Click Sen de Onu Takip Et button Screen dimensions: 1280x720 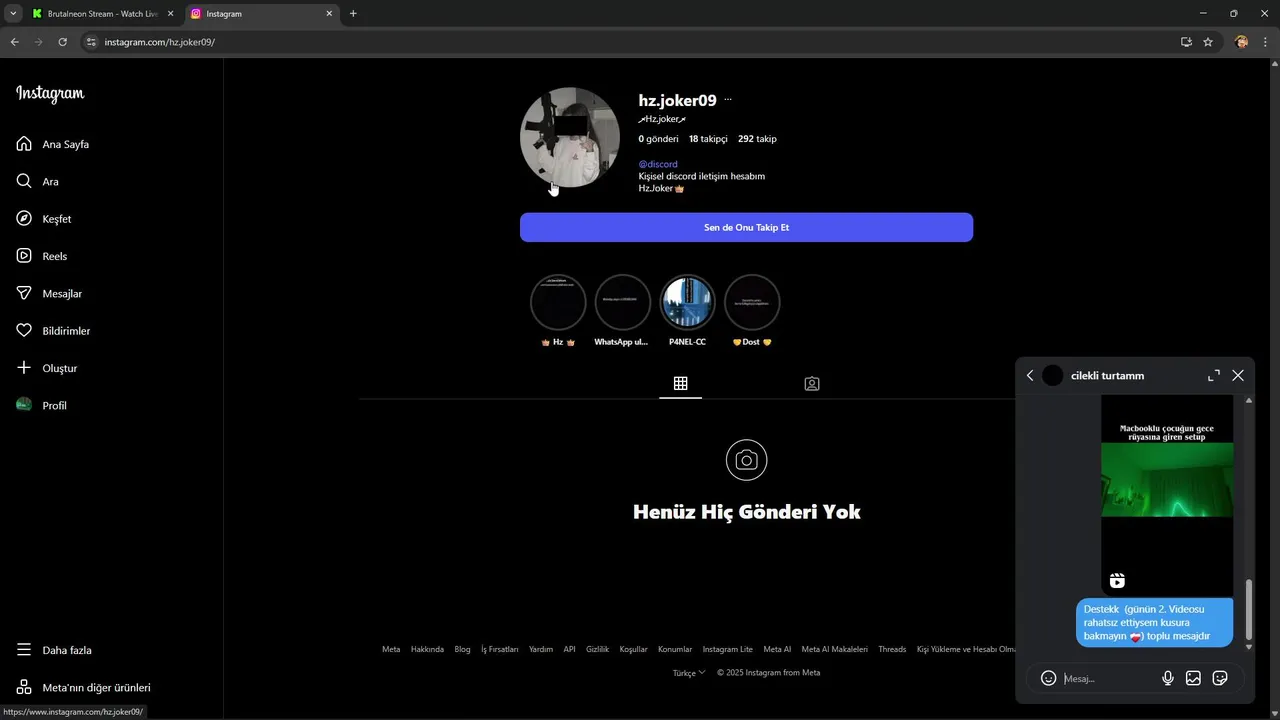(746, 227)
